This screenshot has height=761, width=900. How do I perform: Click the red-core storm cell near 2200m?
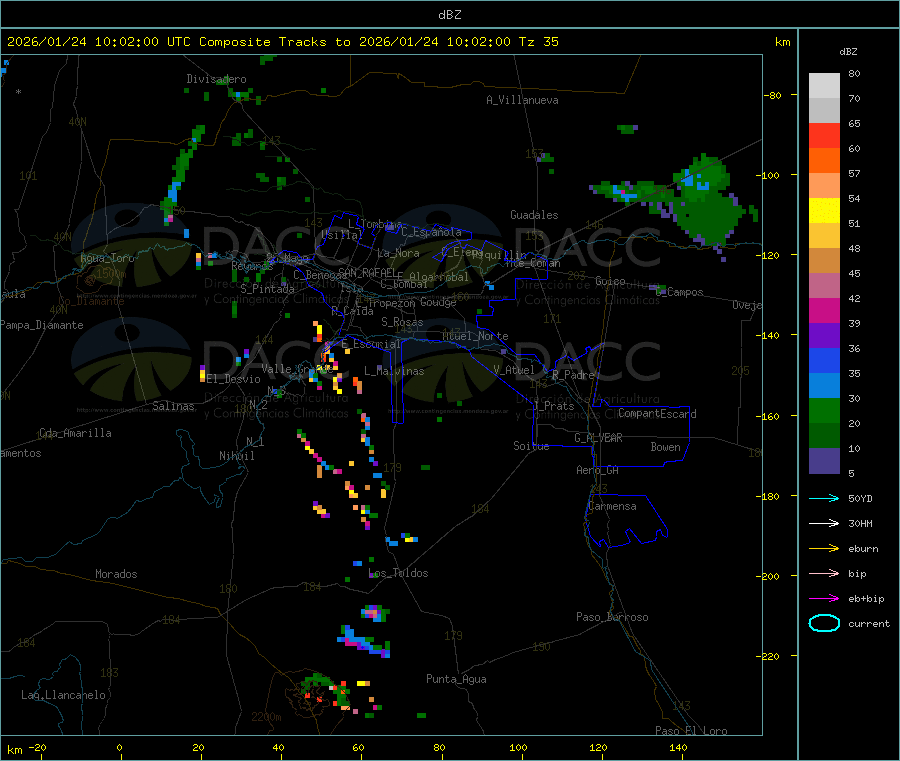coord(325,693)
